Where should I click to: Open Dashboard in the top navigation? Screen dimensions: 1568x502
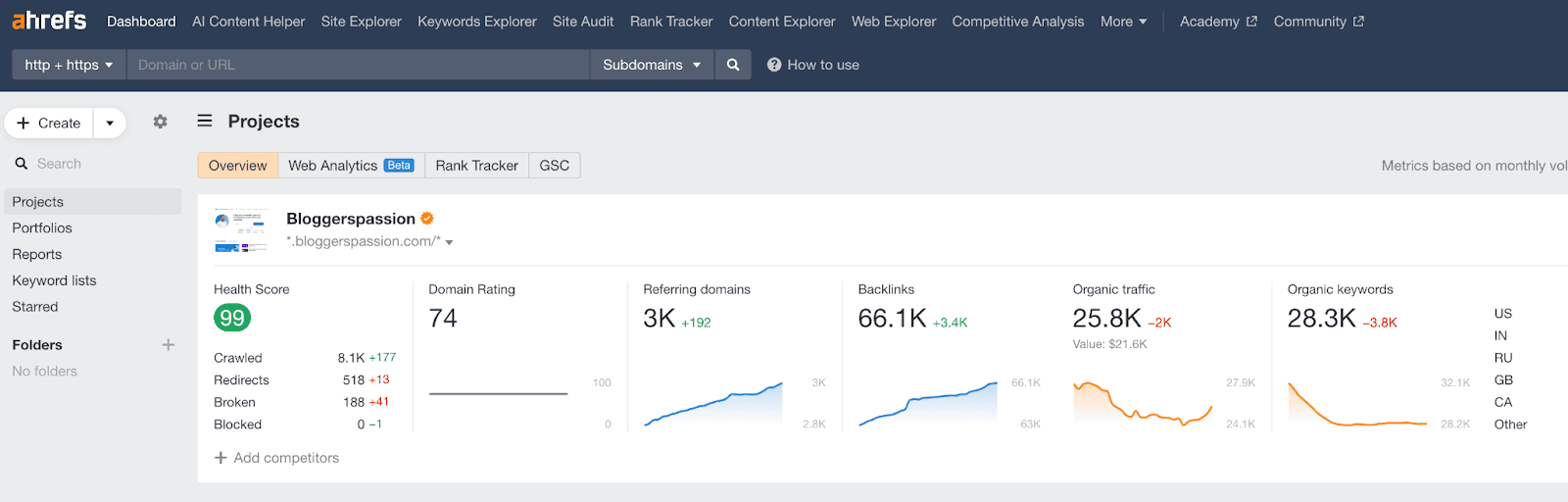click(141, 21)
